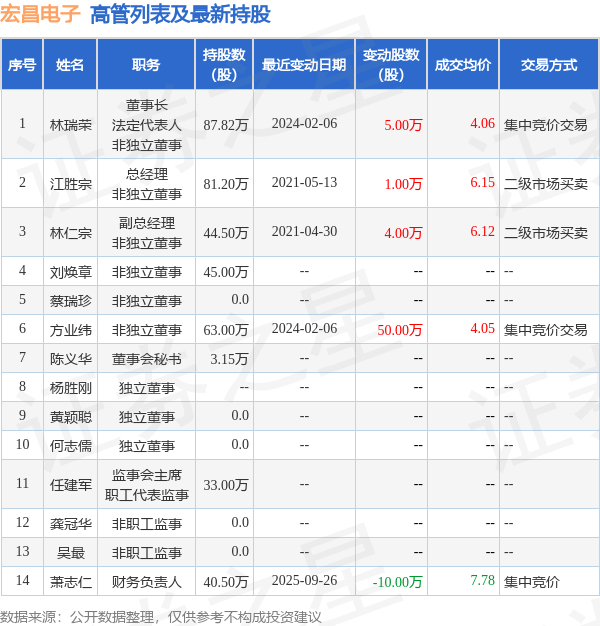The height and width of the screenshot is (626, 600).
Task: Click the 副总经理 position text
Action: coord(147,223)
